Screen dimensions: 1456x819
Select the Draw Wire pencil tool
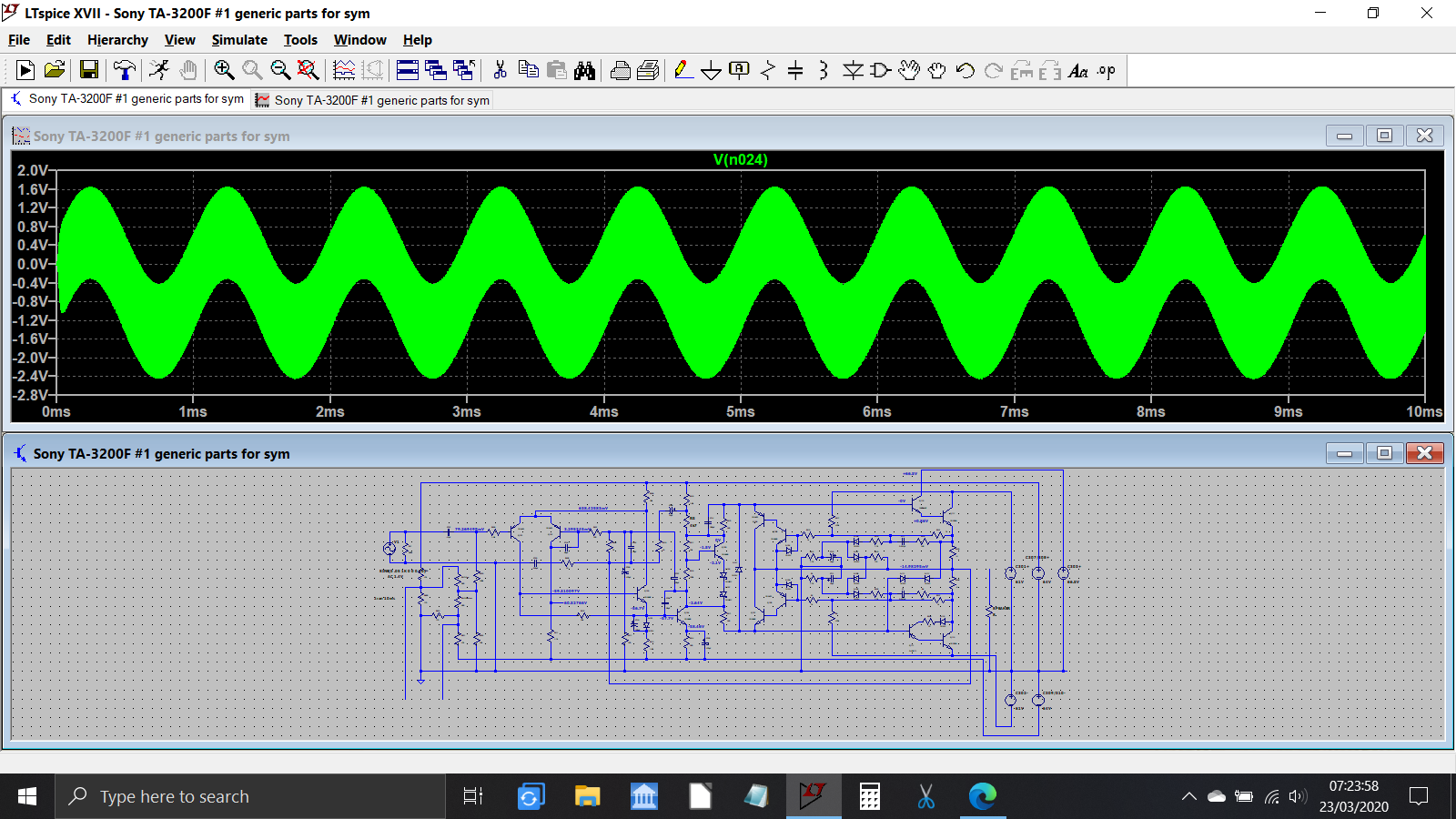tap(683, 70)
